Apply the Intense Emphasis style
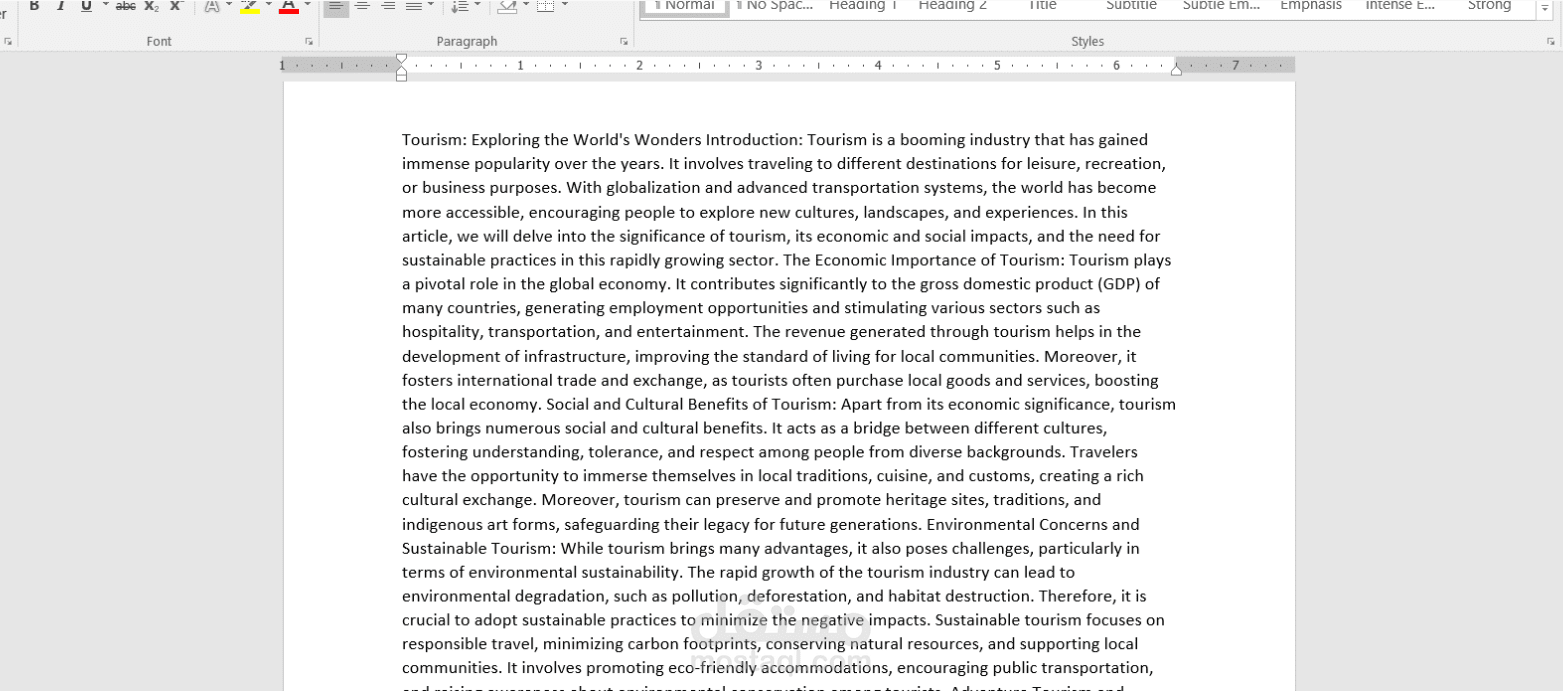The width and height of the screenshot is (1563, 691). click(x=1400, y=6)
